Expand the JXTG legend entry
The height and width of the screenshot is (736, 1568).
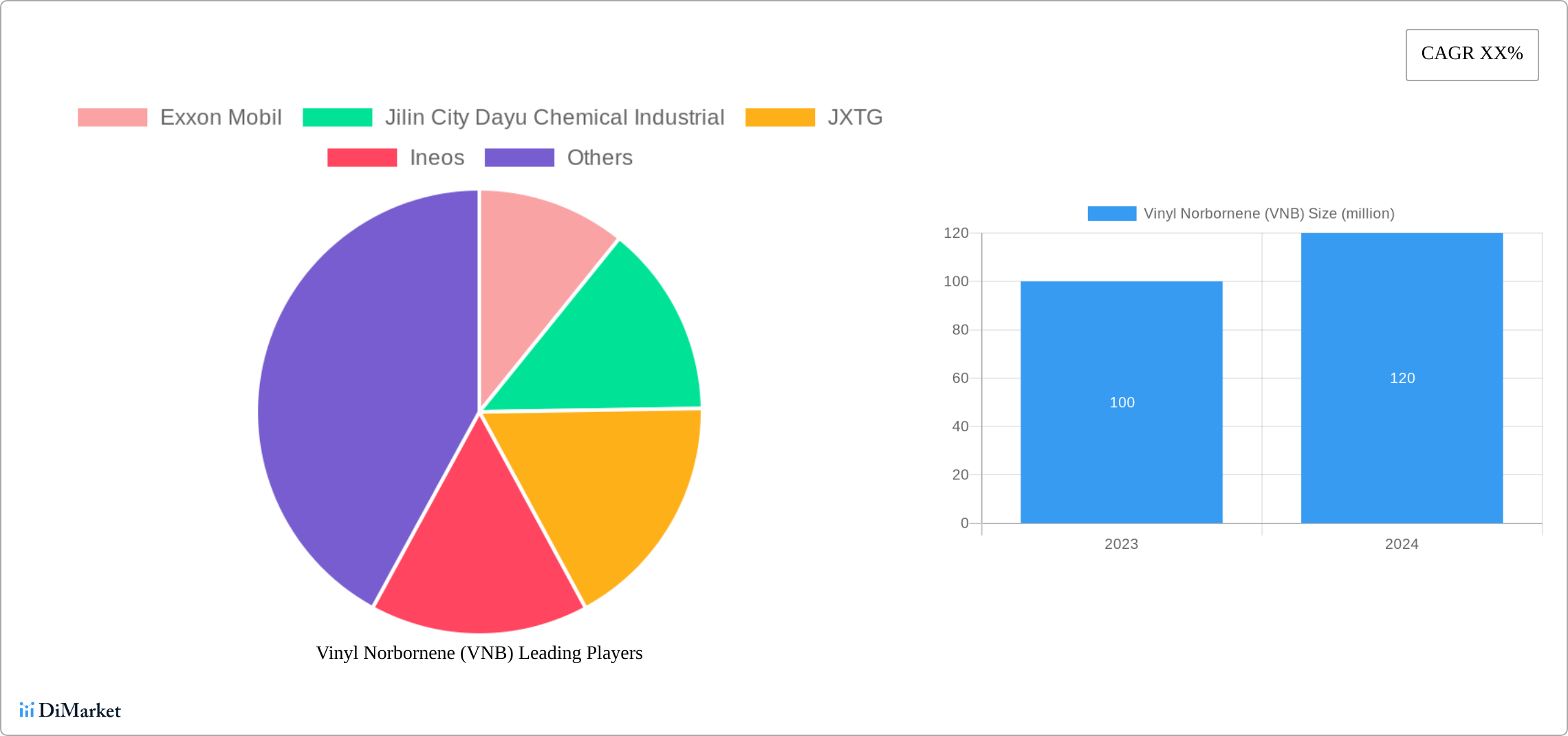point(855,117)
